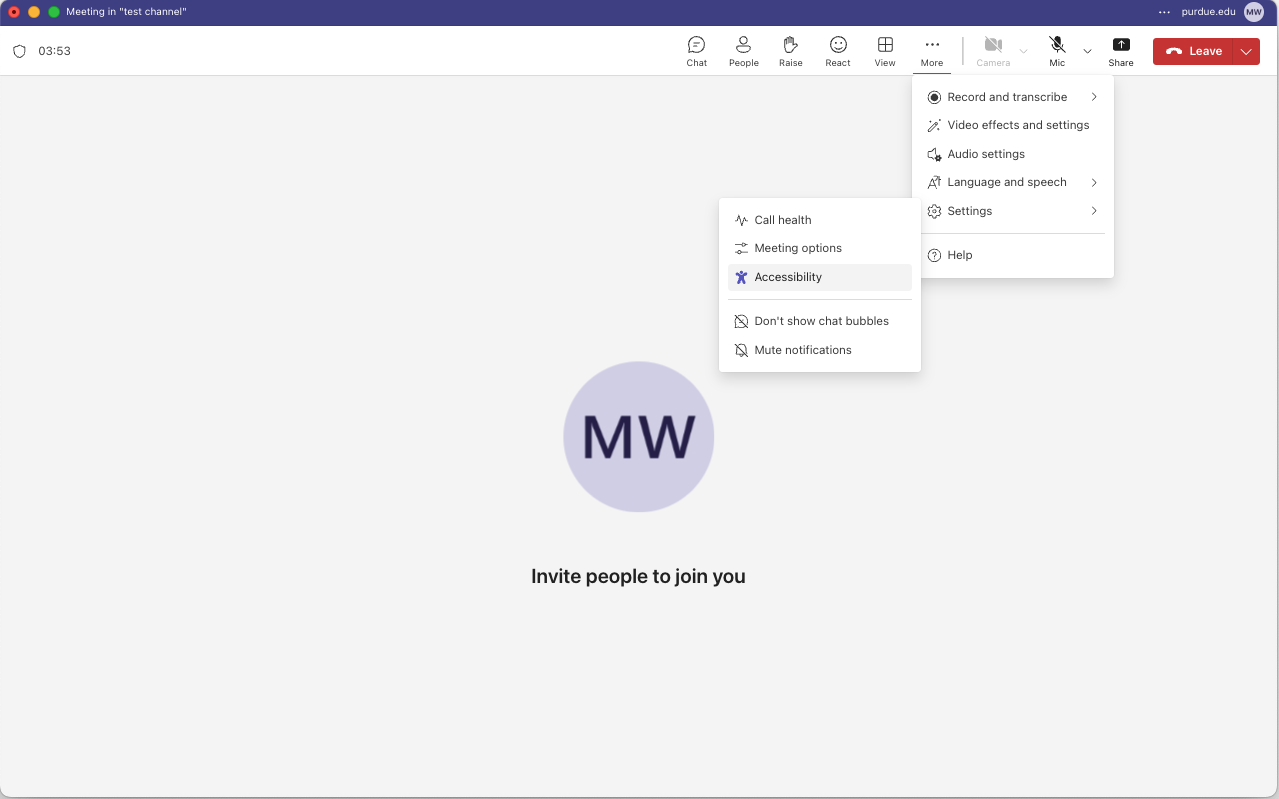The width and height of the screenshot is (1279, 799).
Task: Open the React emoji picker
Action: (838, 51)
